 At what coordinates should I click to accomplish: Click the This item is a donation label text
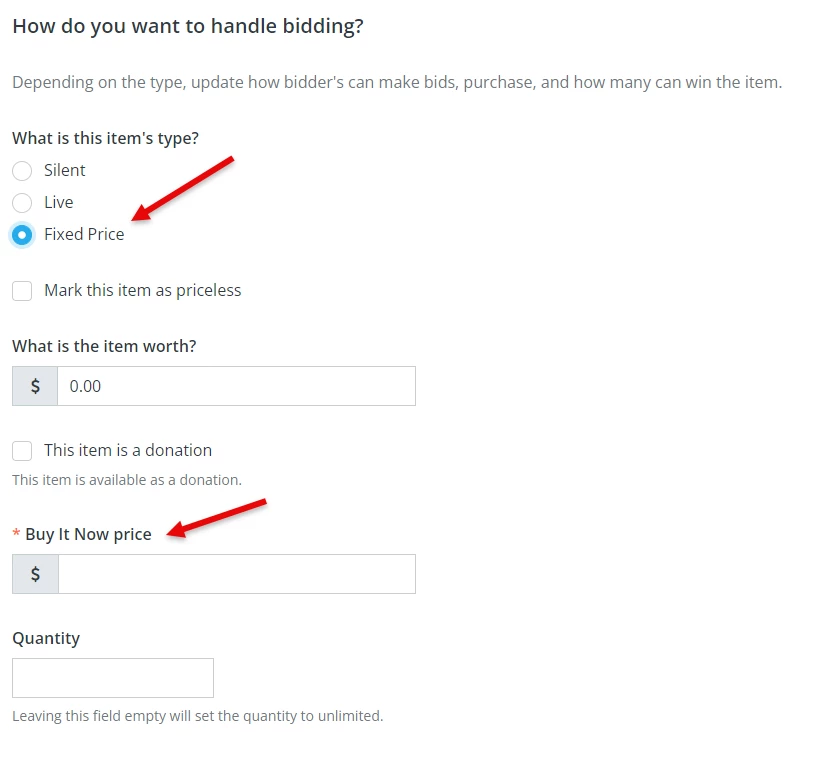tap(127, 450)
